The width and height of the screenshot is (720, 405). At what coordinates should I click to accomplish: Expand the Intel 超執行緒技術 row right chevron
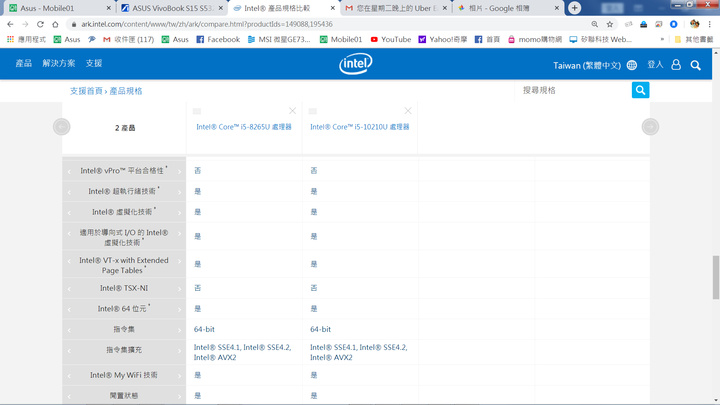180,192
